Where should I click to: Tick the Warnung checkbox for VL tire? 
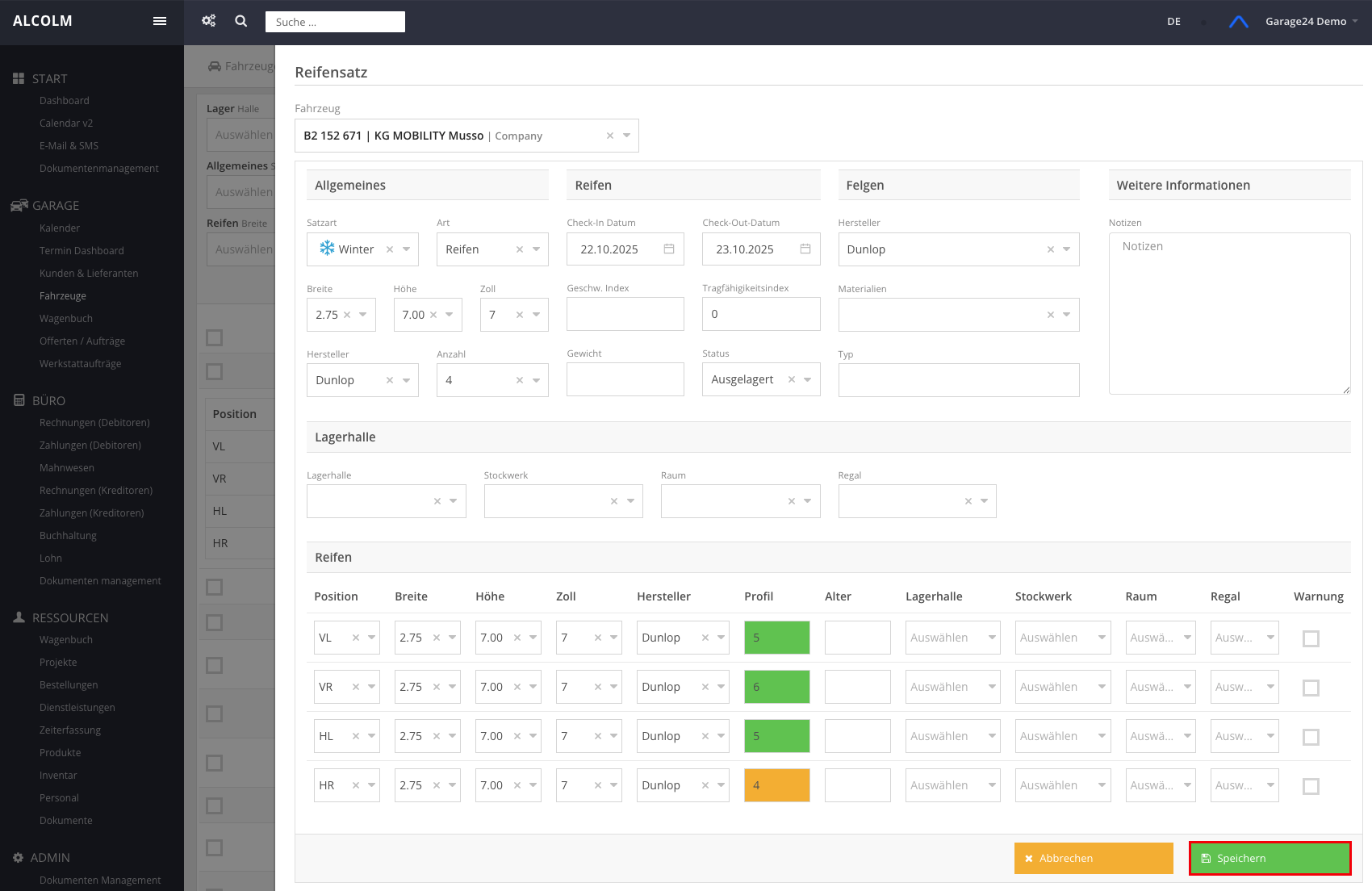click(1311, 638)
